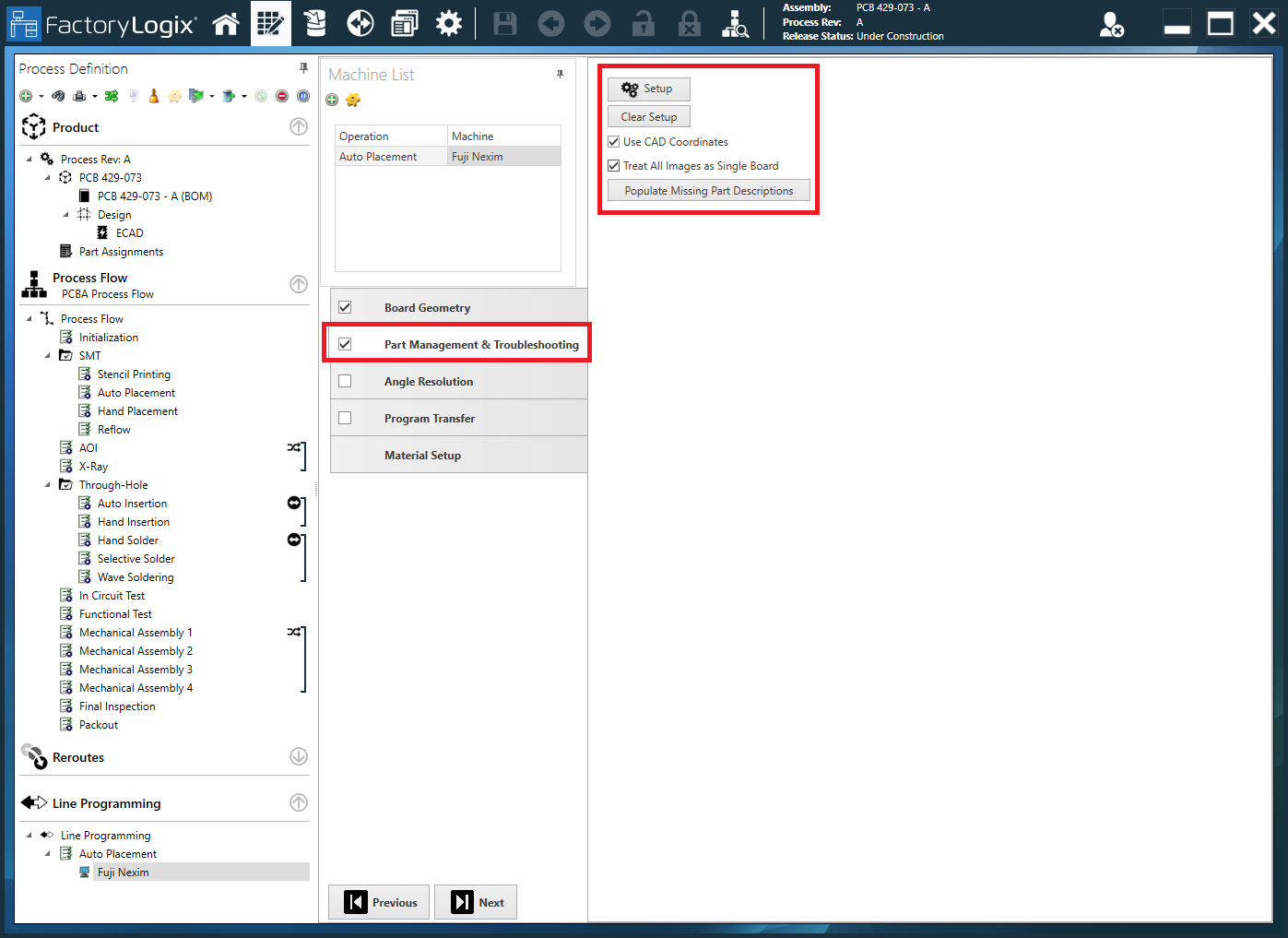Viewport: 1288px width, 938px height.
Task: Click the bell notification icon in Process Definition toolbar
Action: point(154,95)
